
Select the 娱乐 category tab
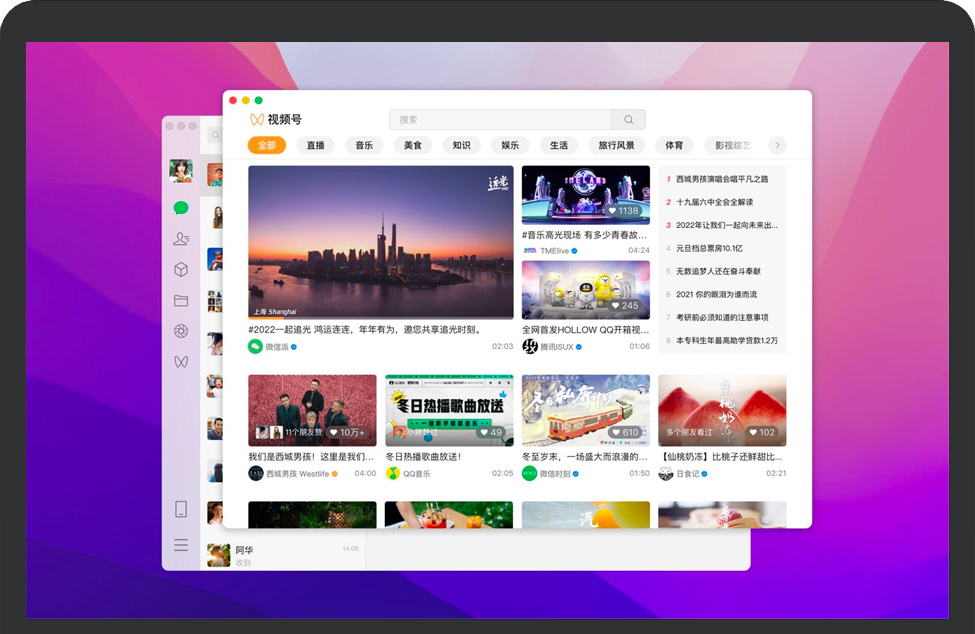pos(510,145)
